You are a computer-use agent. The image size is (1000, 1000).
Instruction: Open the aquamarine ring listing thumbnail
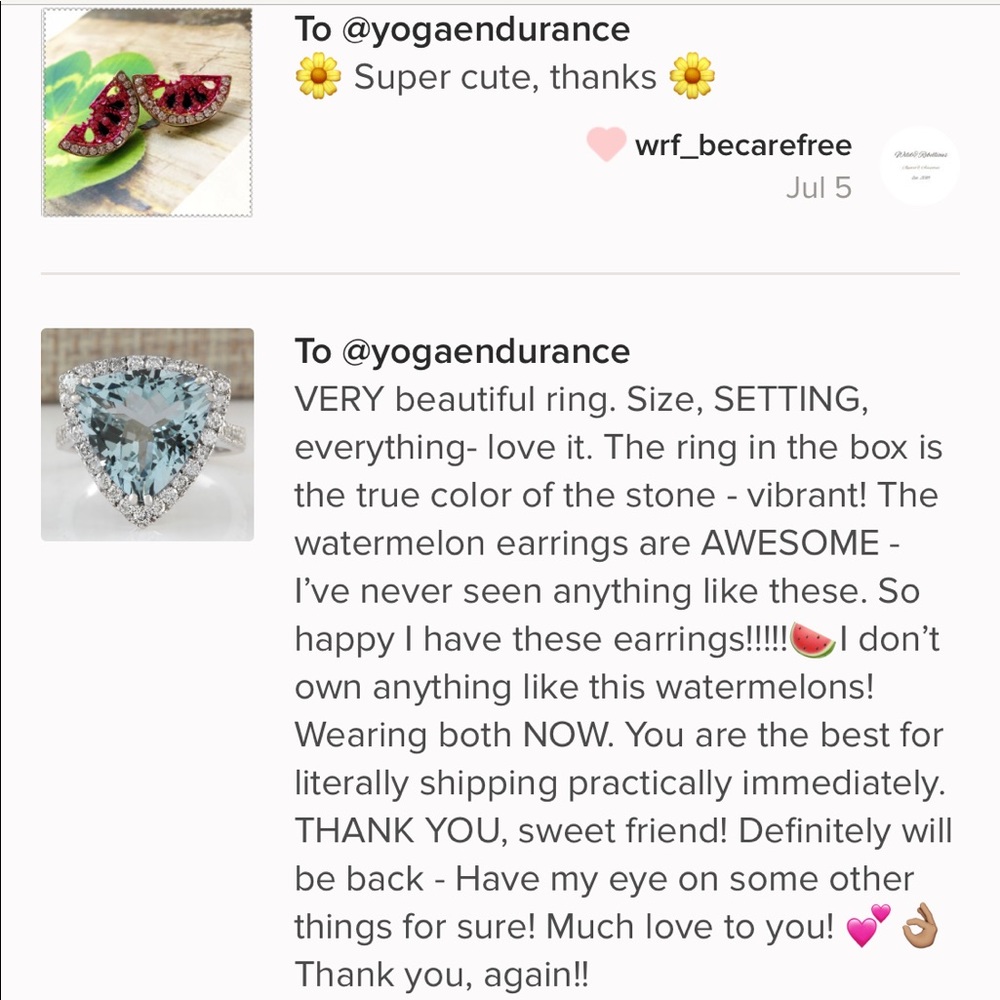tap(147, 435)
